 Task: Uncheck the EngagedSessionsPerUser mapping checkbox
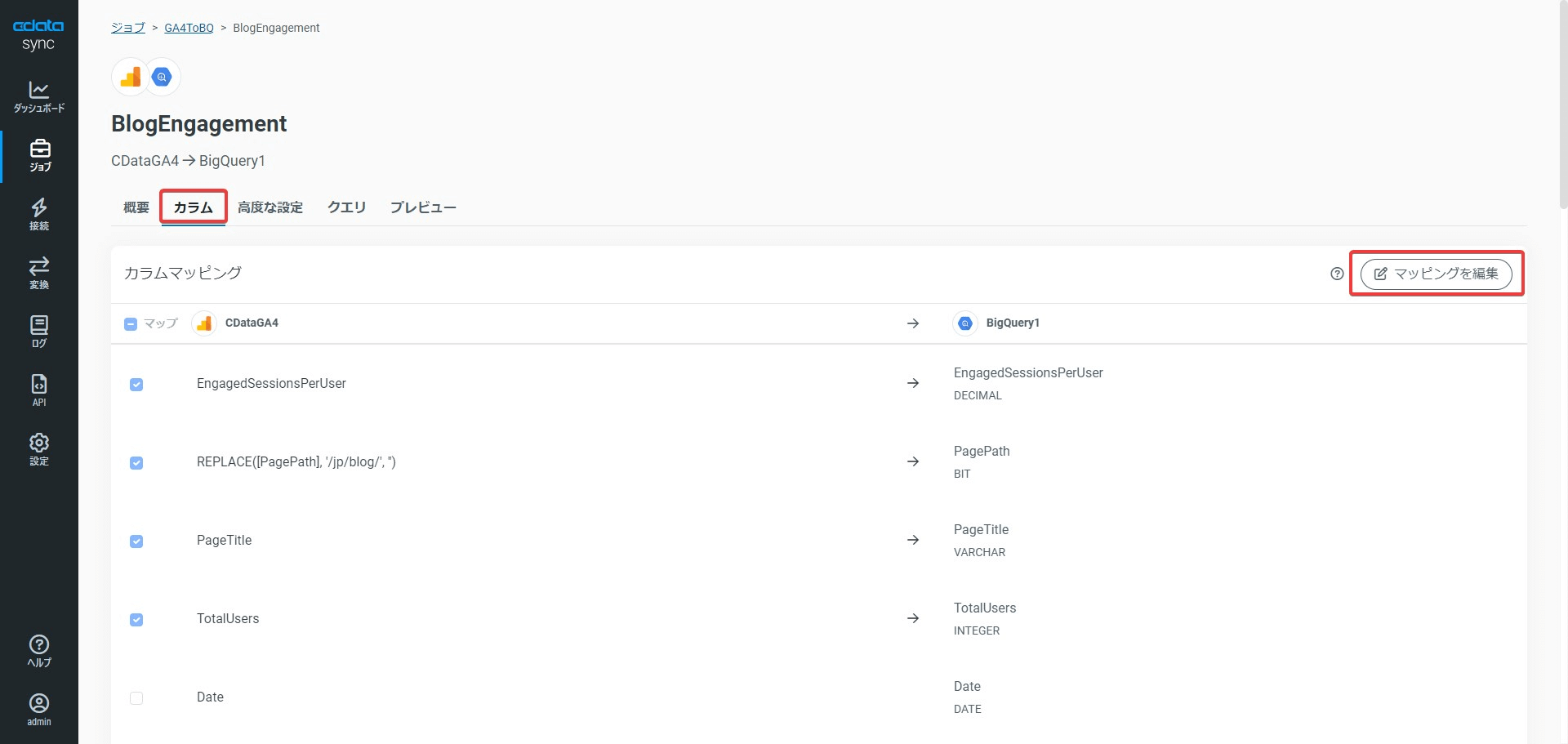point(136,385)
